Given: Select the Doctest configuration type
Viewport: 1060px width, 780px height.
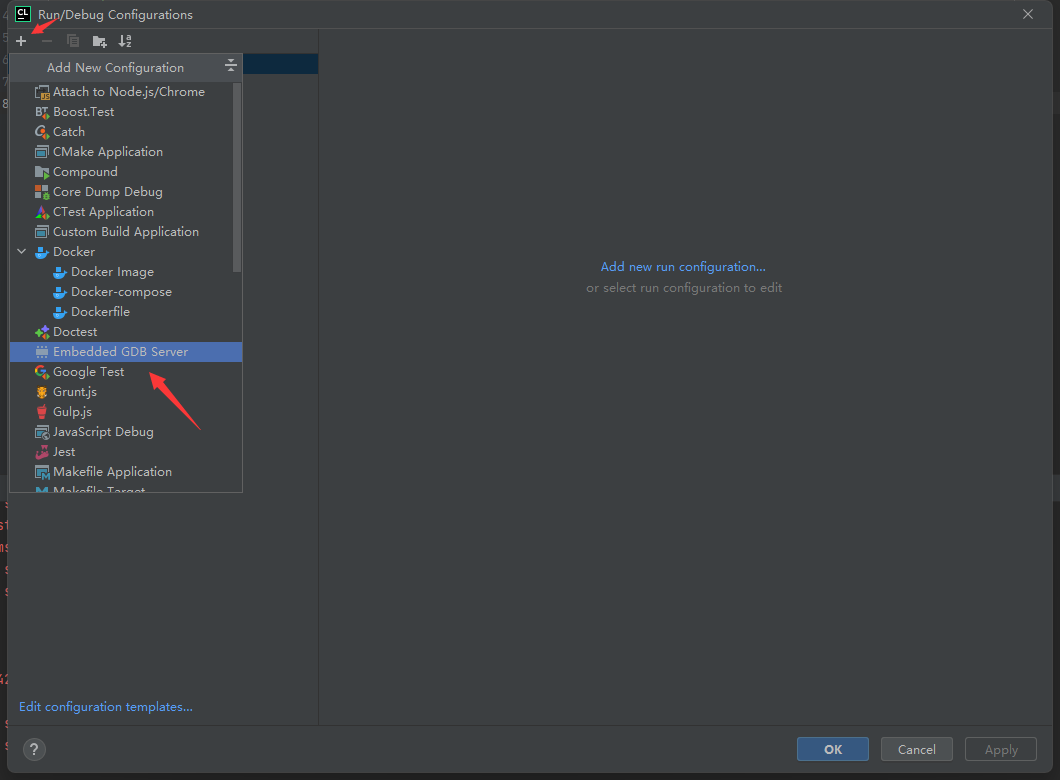Looking at the screenshot, I should coord(126,332).
